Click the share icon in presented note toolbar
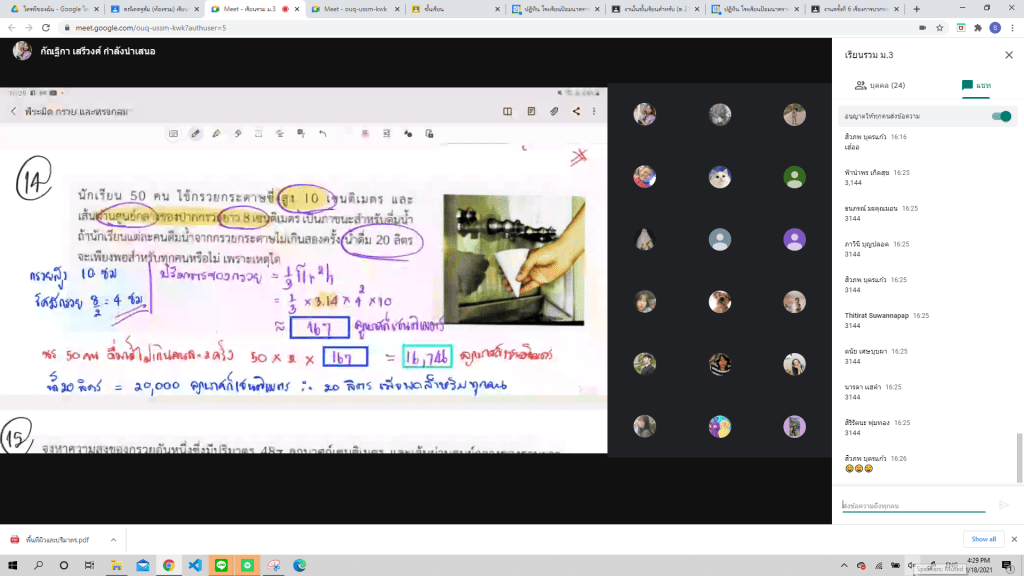Image resolution: width=1024 pixels, height=576 pixels. click(x=576, y=112)
